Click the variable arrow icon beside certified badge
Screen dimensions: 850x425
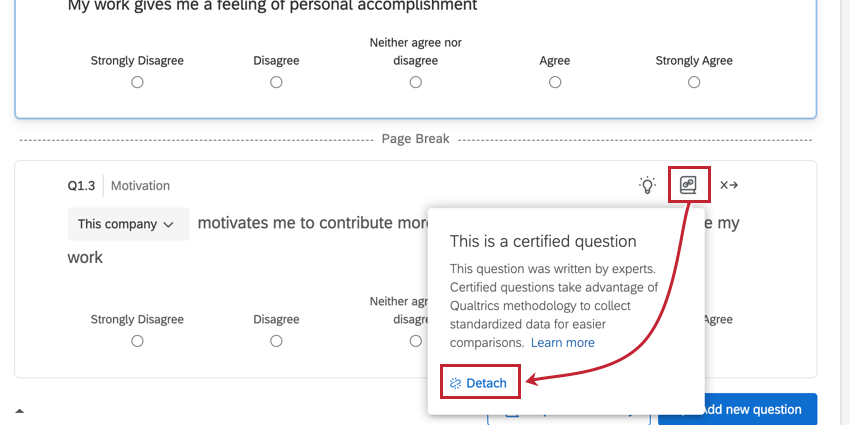pos(728,185)
